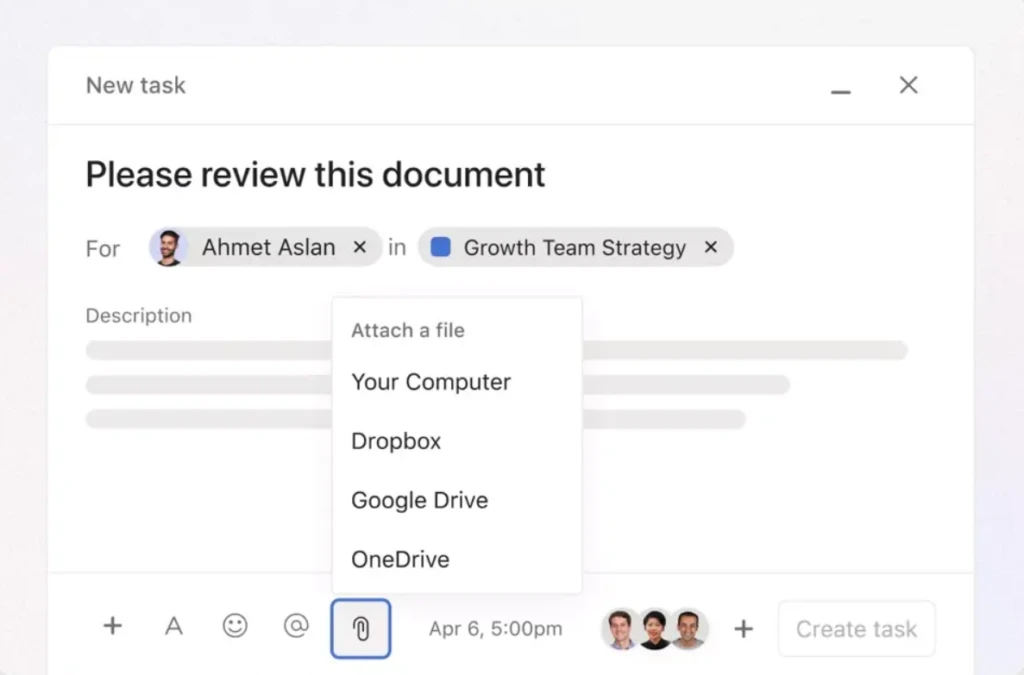Viewport: 1024px width, 675px height.
Task: Click the @ mention icon
Action: 296,626
